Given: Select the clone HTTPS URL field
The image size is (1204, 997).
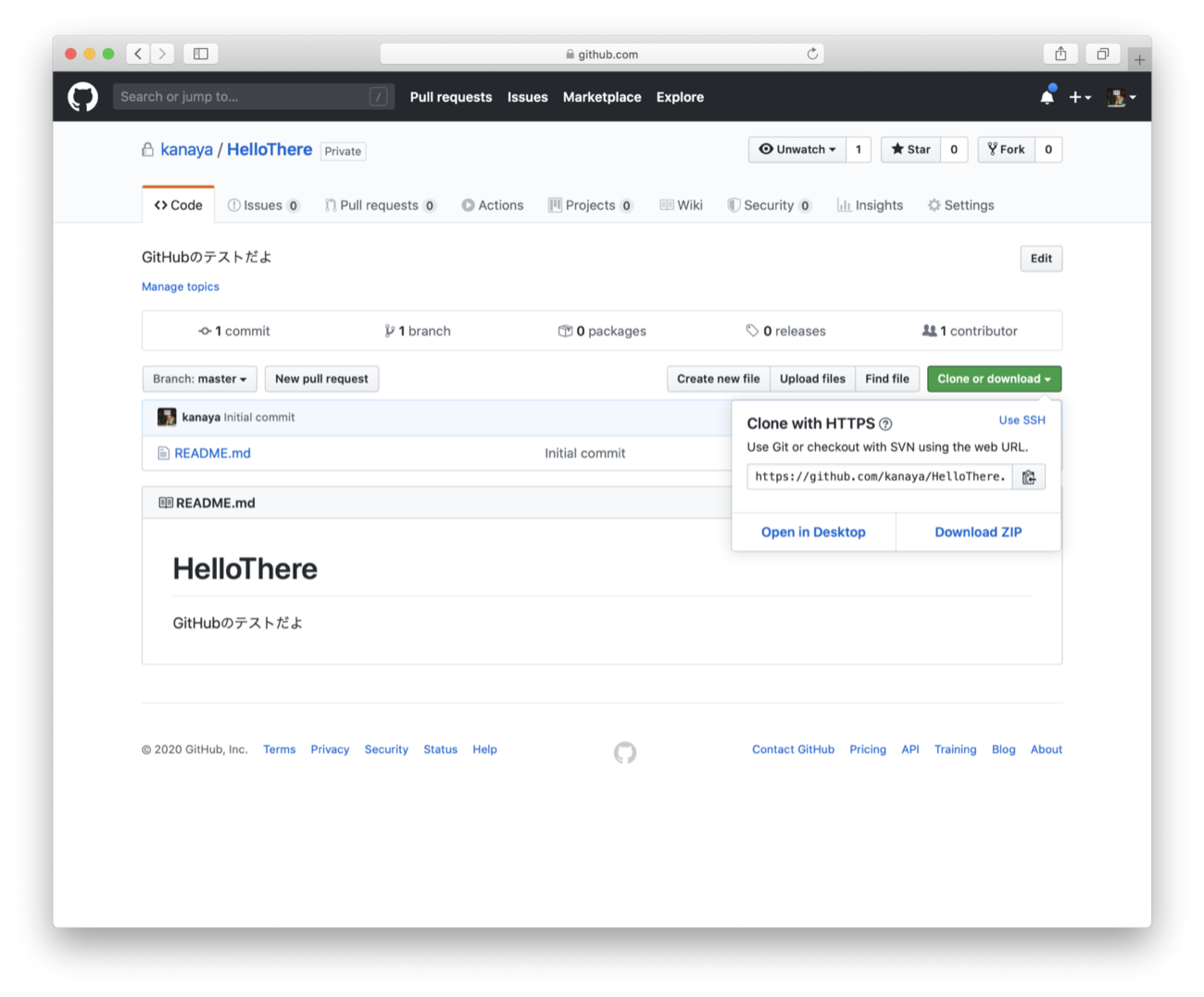Looking at the screenshot, I should 880,477.
